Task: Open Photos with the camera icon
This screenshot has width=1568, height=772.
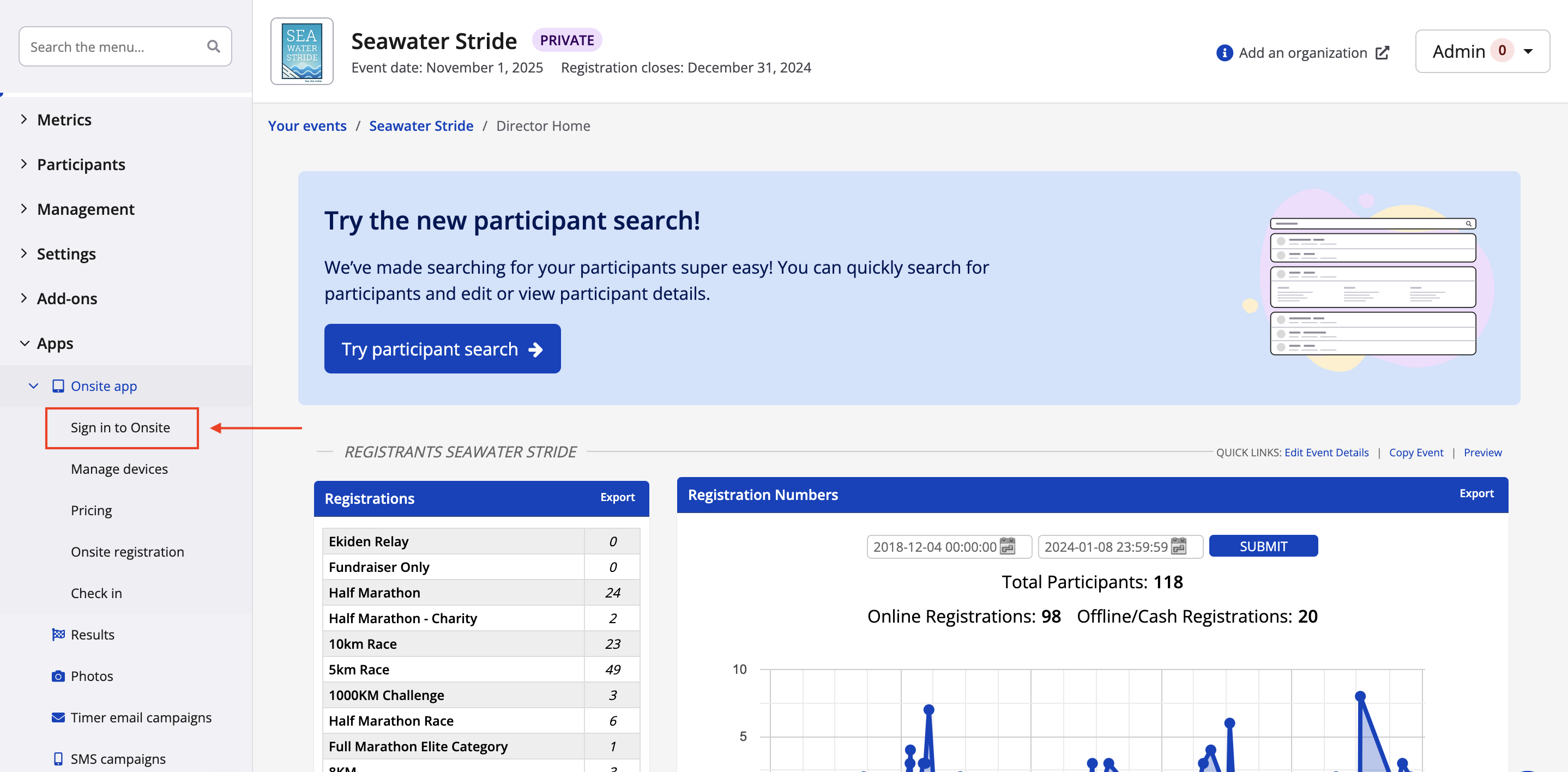Action: pos(91,676)
